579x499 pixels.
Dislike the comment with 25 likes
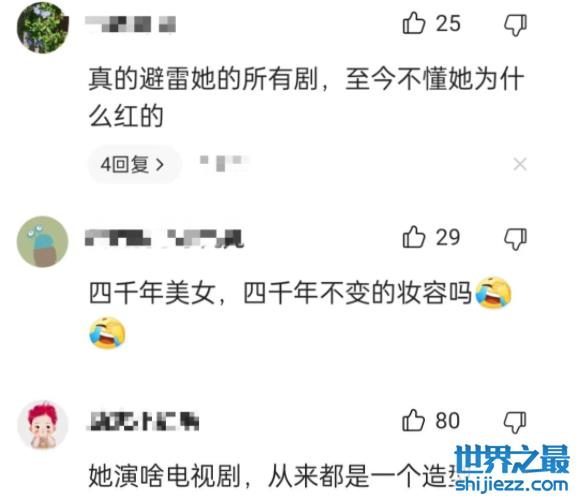(515, 25)
